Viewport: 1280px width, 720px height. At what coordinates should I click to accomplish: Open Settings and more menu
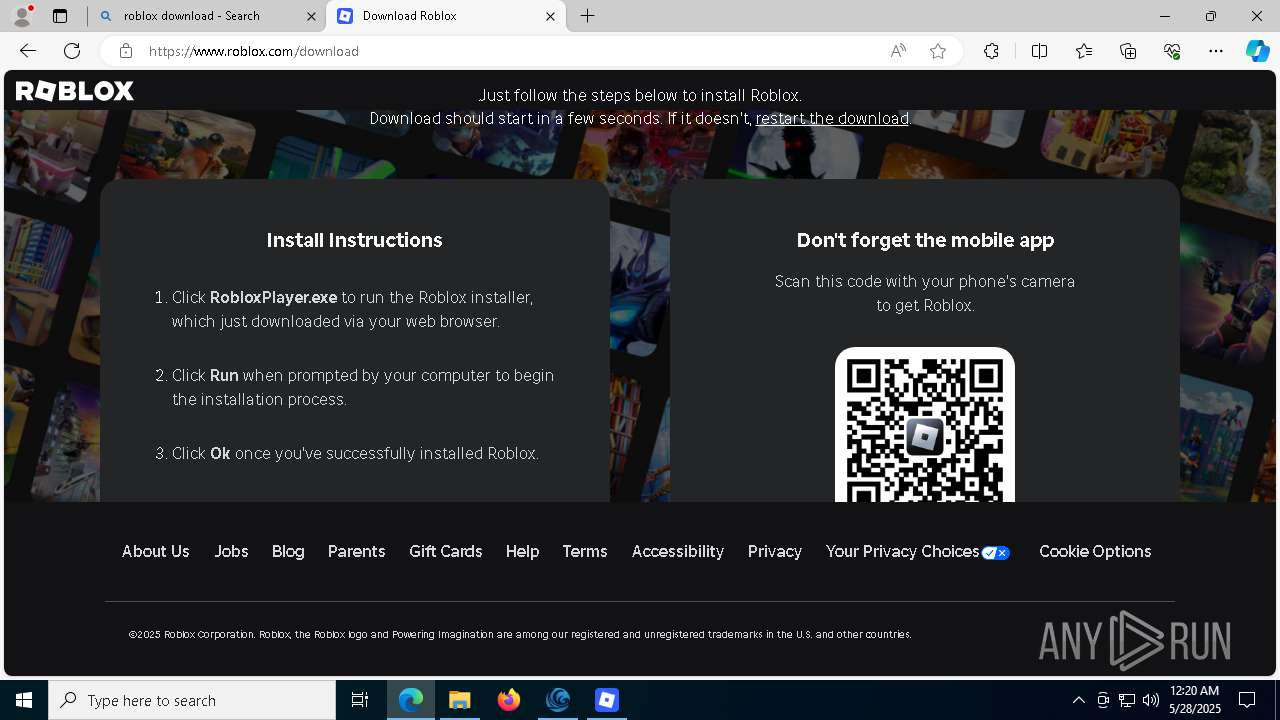(1216, 51)
